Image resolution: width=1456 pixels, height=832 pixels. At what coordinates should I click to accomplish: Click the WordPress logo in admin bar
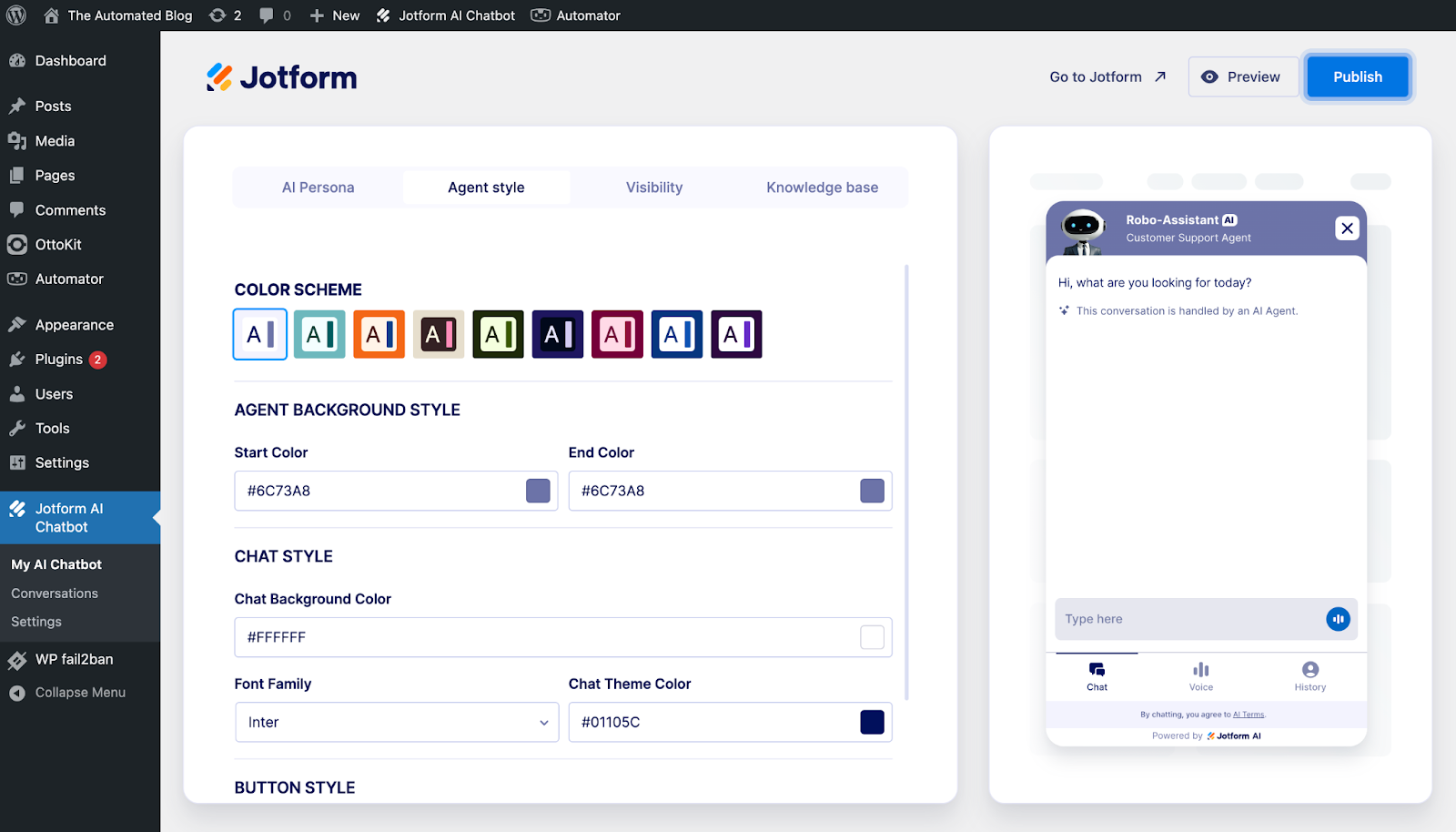(x=15, y=15)
